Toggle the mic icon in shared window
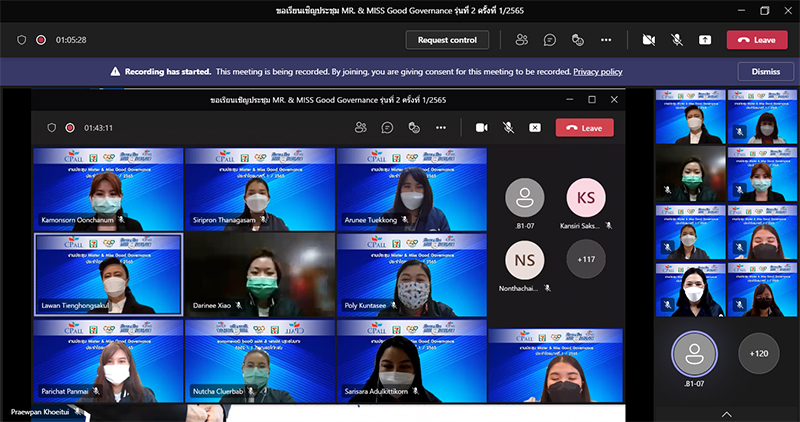This screenshot has width=800, height=422. tap(508, 128)
